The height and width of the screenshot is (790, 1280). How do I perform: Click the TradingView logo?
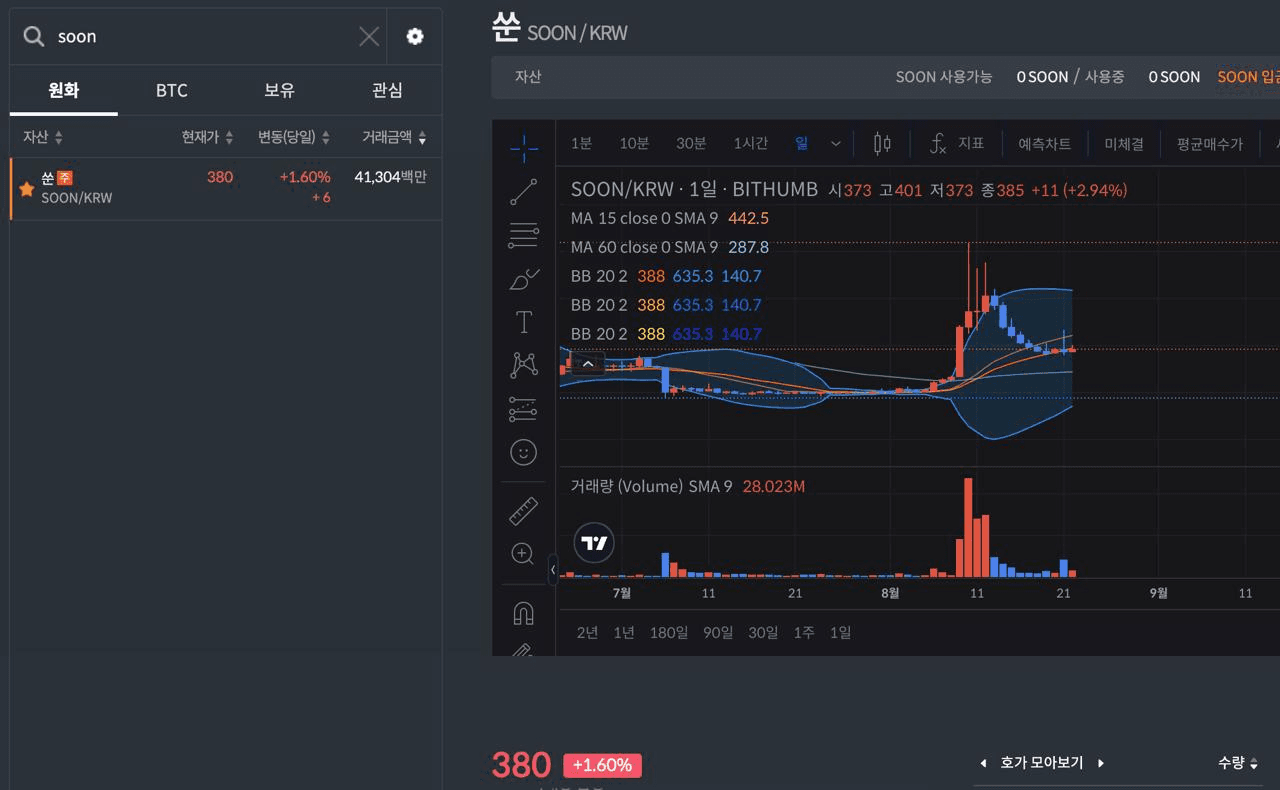(x=594, y=543)
